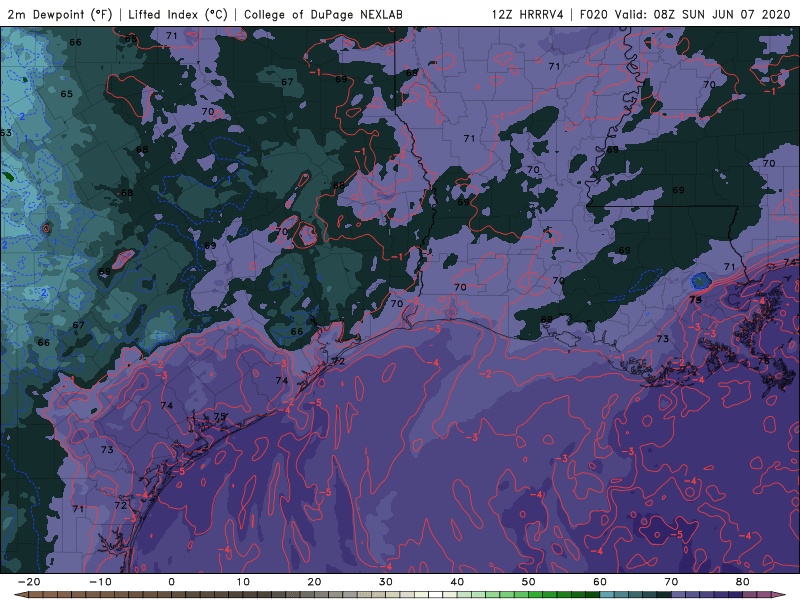Click the "63" dewpoint value on the map
Screen dimensions: 800x600
[x=6, y=133]
